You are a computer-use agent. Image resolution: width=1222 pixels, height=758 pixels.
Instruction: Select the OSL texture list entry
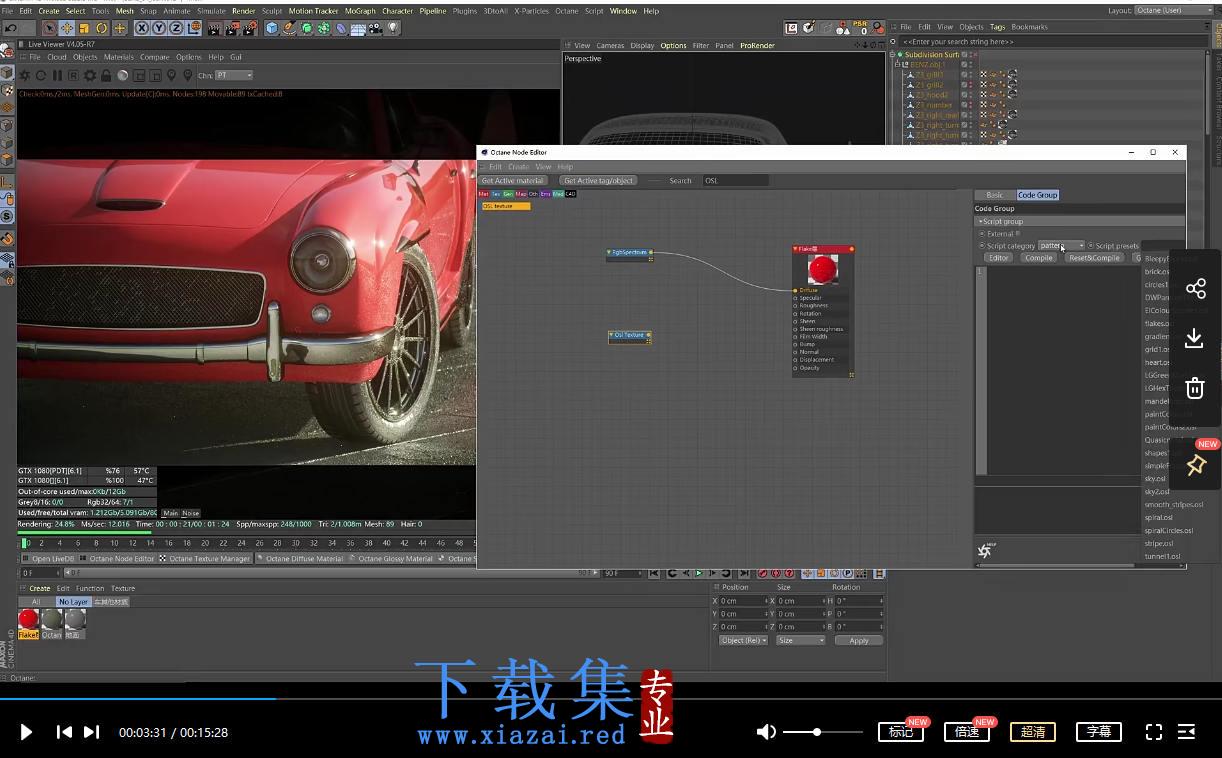(x=506, y=206)
